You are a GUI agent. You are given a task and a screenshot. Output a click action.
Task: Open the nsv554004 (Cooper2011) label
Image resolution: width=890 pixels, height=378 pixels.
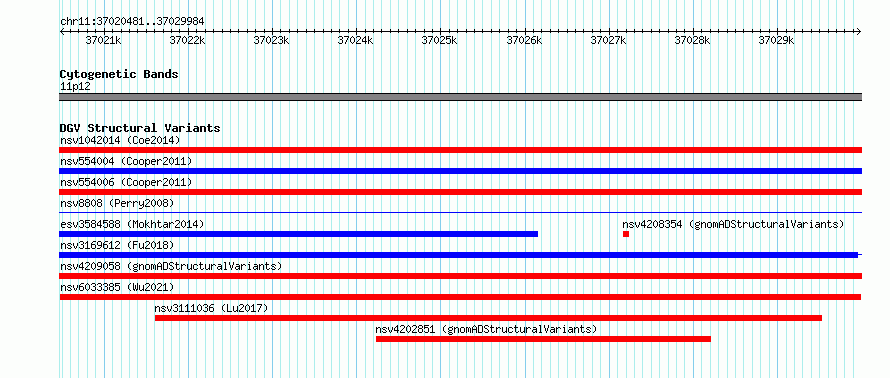point(126,161)
